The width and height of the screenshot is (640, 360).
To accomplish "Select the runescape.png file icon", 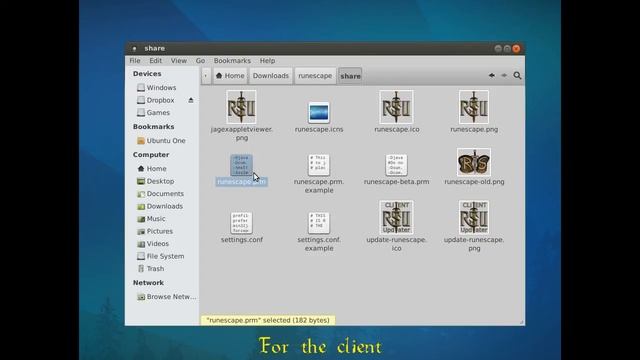I will pyautogui.click(x=473, y=107).
